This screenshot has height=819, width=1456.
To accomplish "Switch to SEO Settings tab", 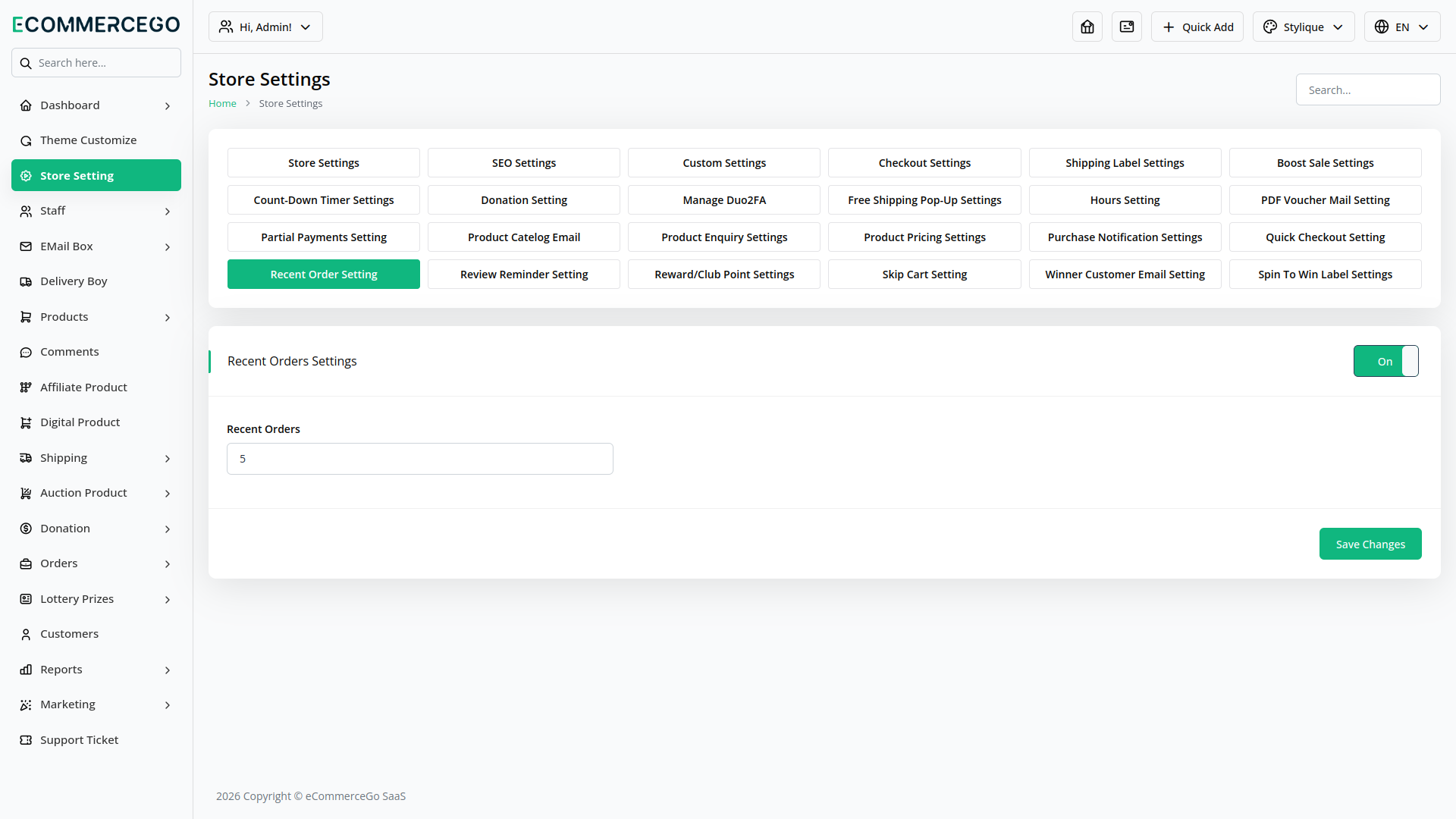I will (x=524, y=163).
